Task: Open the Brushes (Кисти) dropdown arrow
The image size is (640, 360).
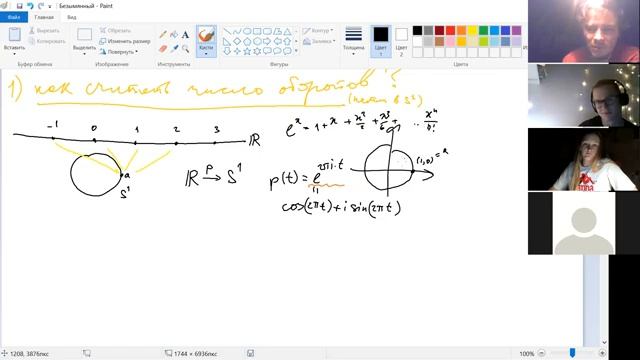Action: 206,53
